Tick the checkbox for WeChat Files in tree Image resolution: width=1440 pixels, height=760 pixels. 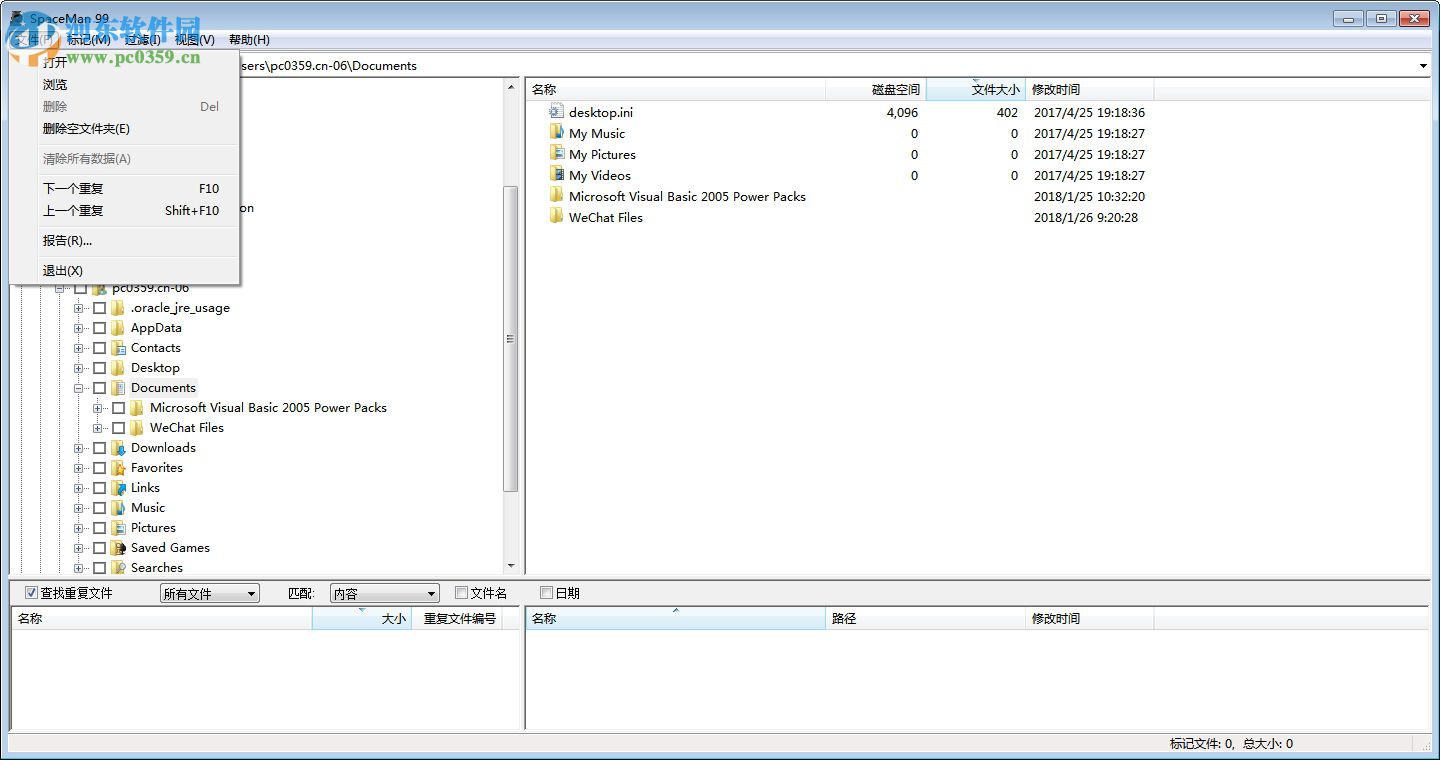tap(118, 428)
